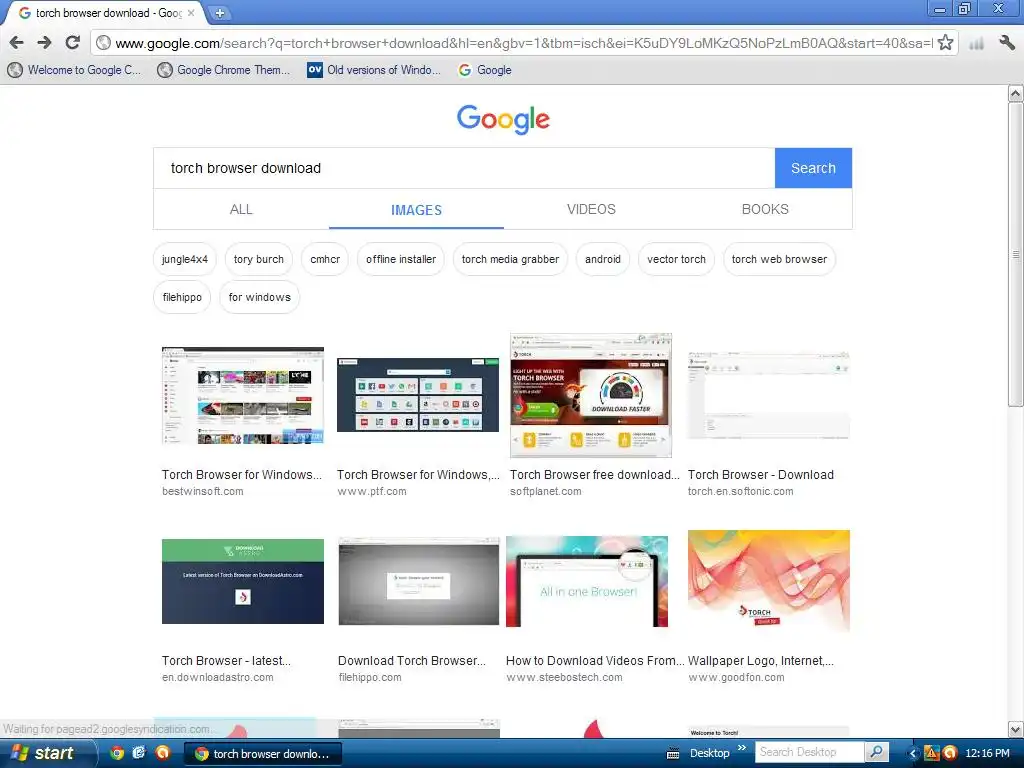This screenshot has height=768, width=1024.
Task: Click the Download Torch Browser... title link
Action: pyautogui.click(x=412, y=661)
